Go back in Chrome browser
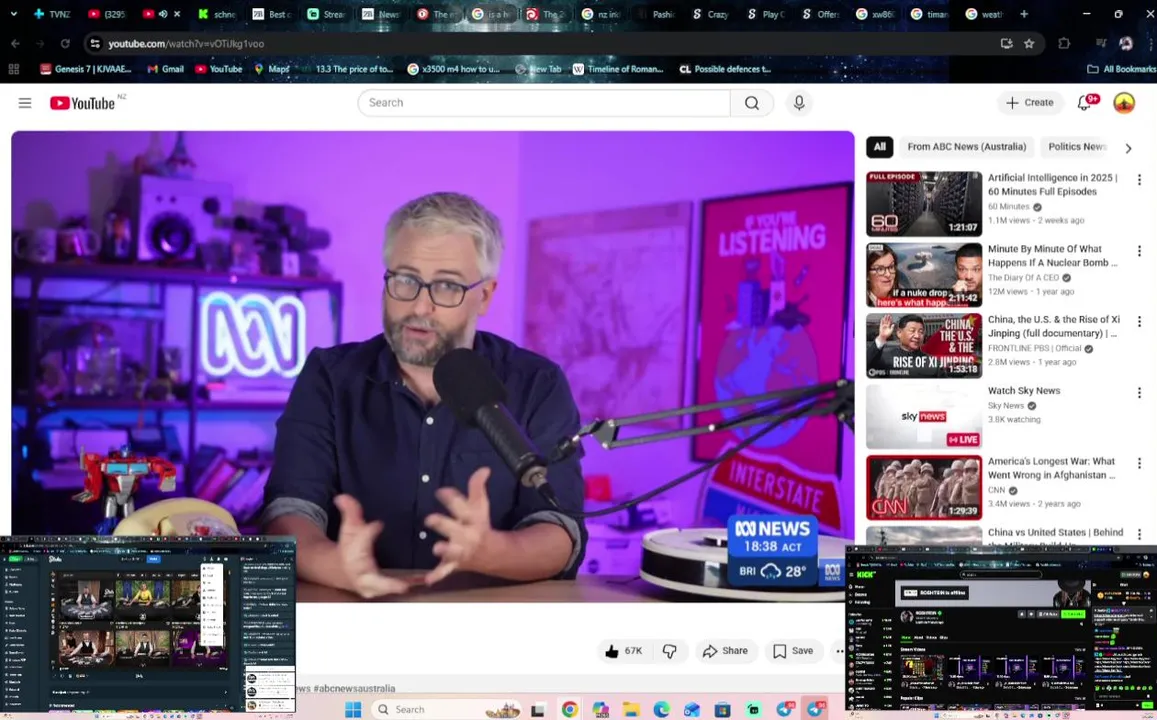The height and width of the screenshot is (720, 1157). coord(15,44)
